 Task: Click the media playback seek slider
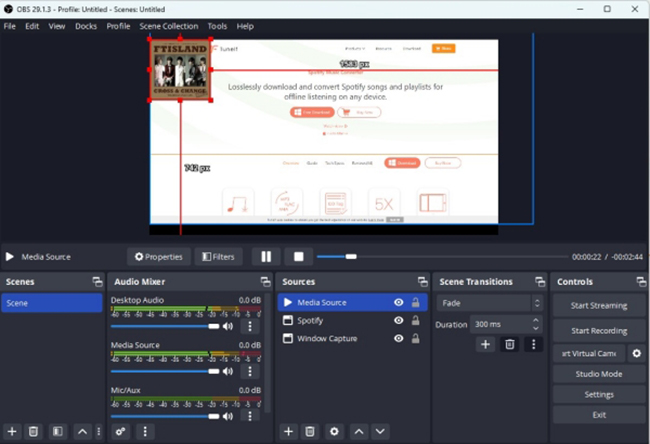click(x=442, y=257)
